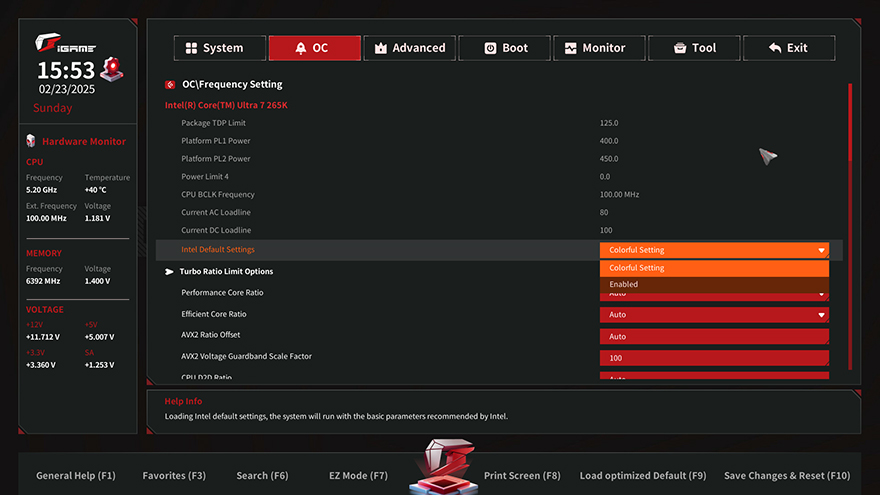The image size is (880, 495).
Task: Choose Enabled from dropdown list
Action: pos(714,284)
